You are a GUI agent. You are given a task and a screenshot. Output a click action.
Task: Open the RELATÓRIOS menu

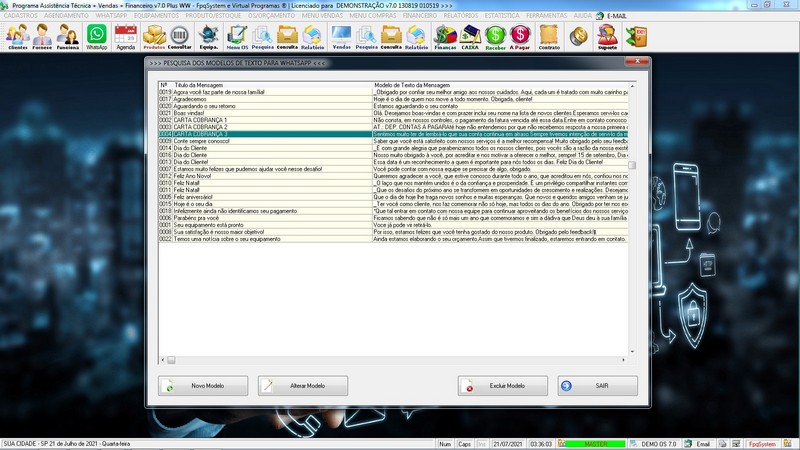click(x=461, y=16)
